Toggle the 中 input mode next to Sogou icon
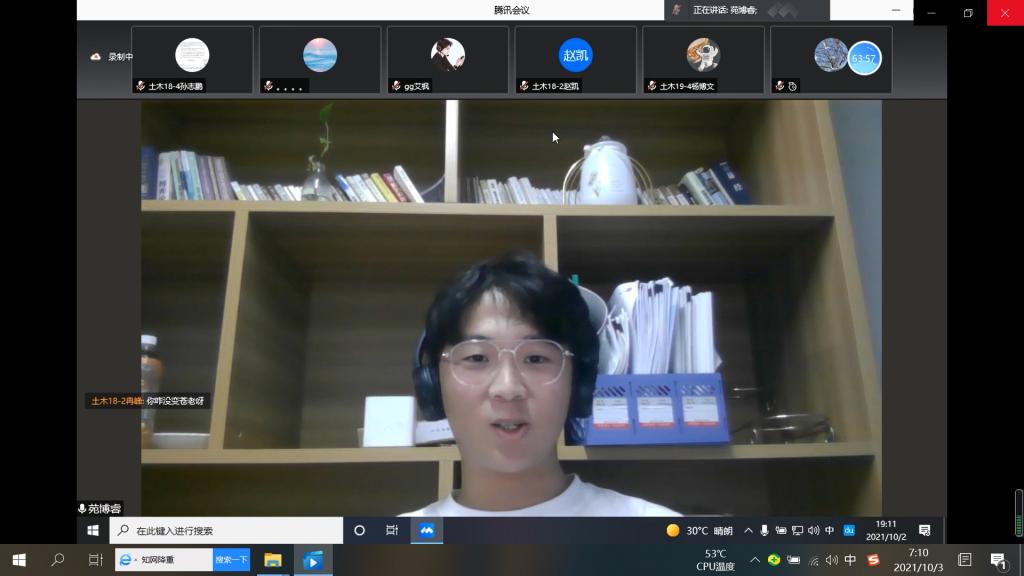The width and height of the screenshot is (1024, 576). click(850, 560)
